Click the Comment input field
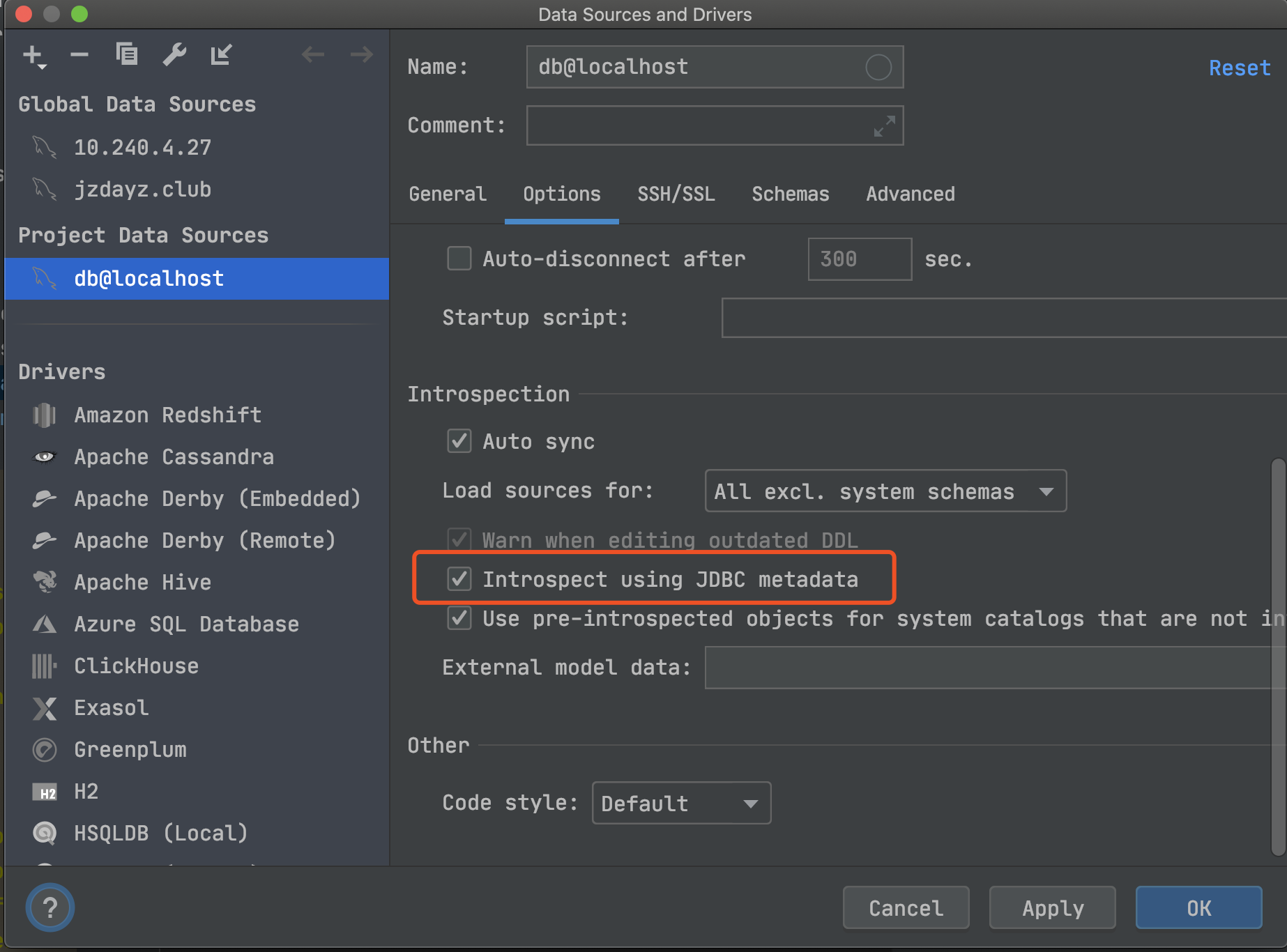The width and height of the screenshot is (1287, 952). click(x=715, y=125)
